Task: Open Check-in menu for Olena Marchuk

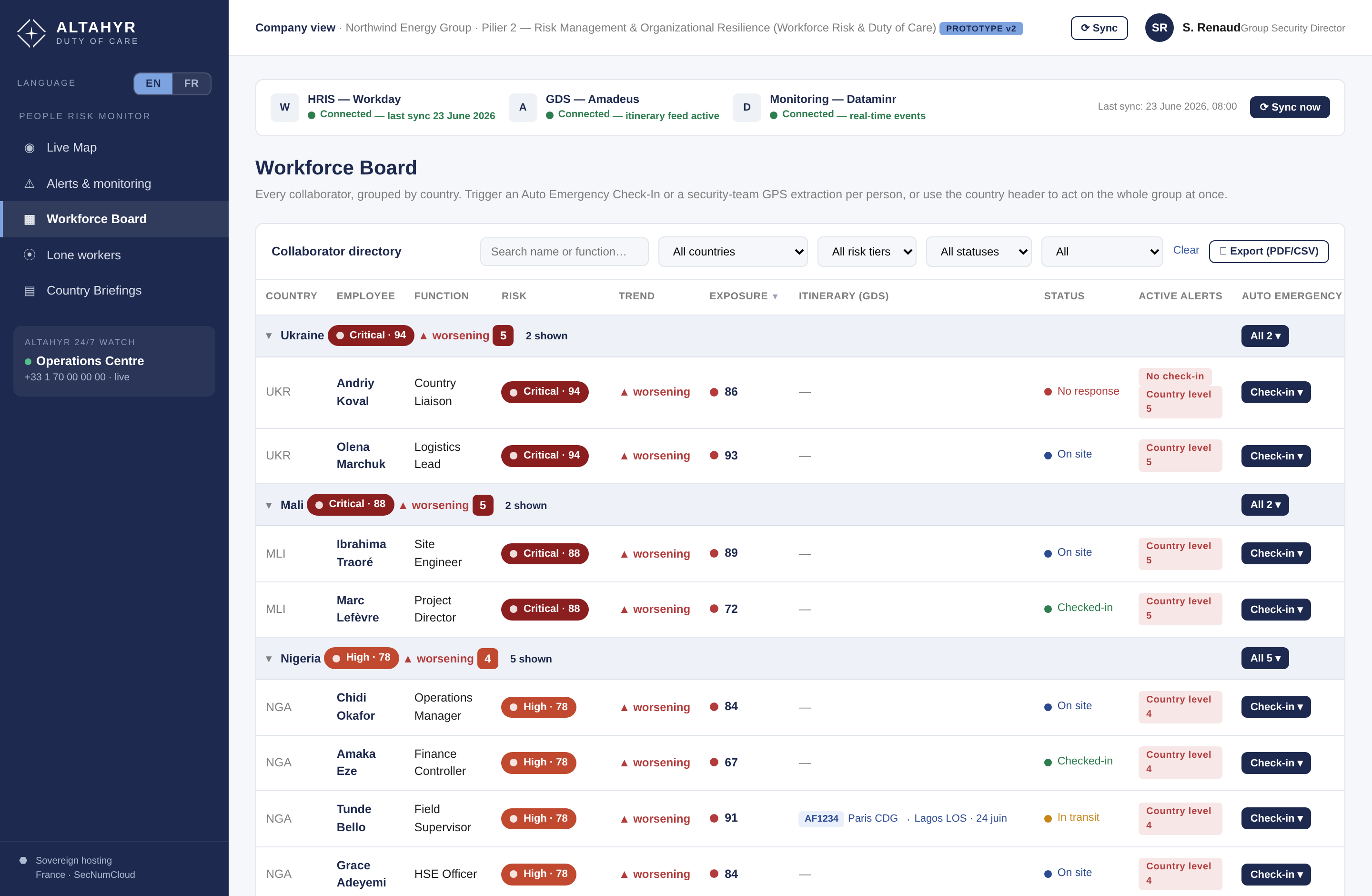Action: [1276, 456]
